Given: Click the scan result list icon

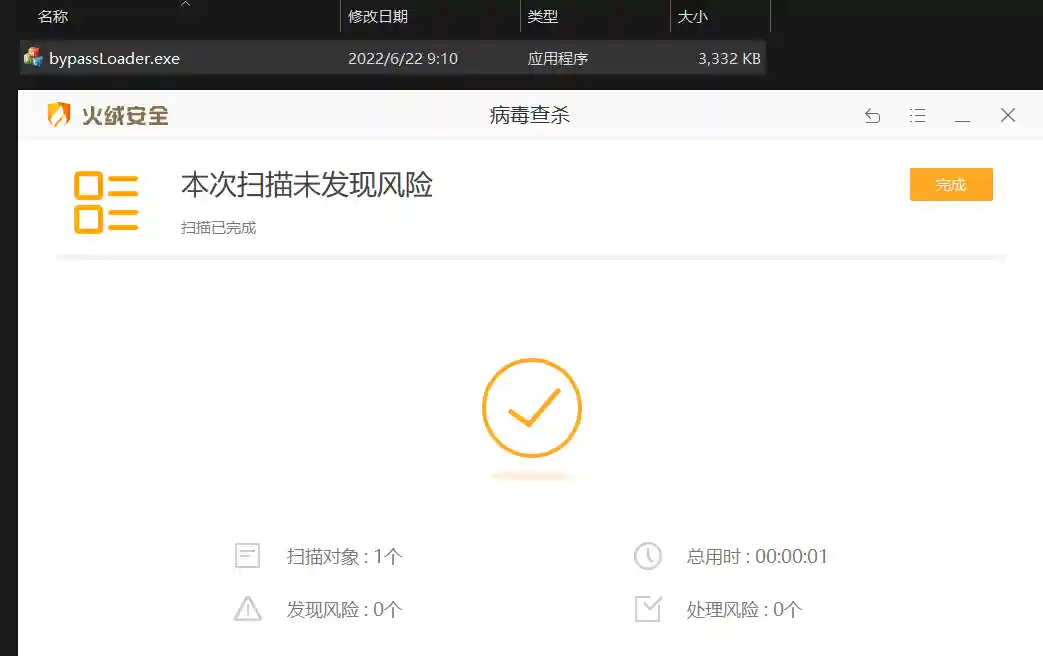Looking at the screenshot, I should click(106, 202).
